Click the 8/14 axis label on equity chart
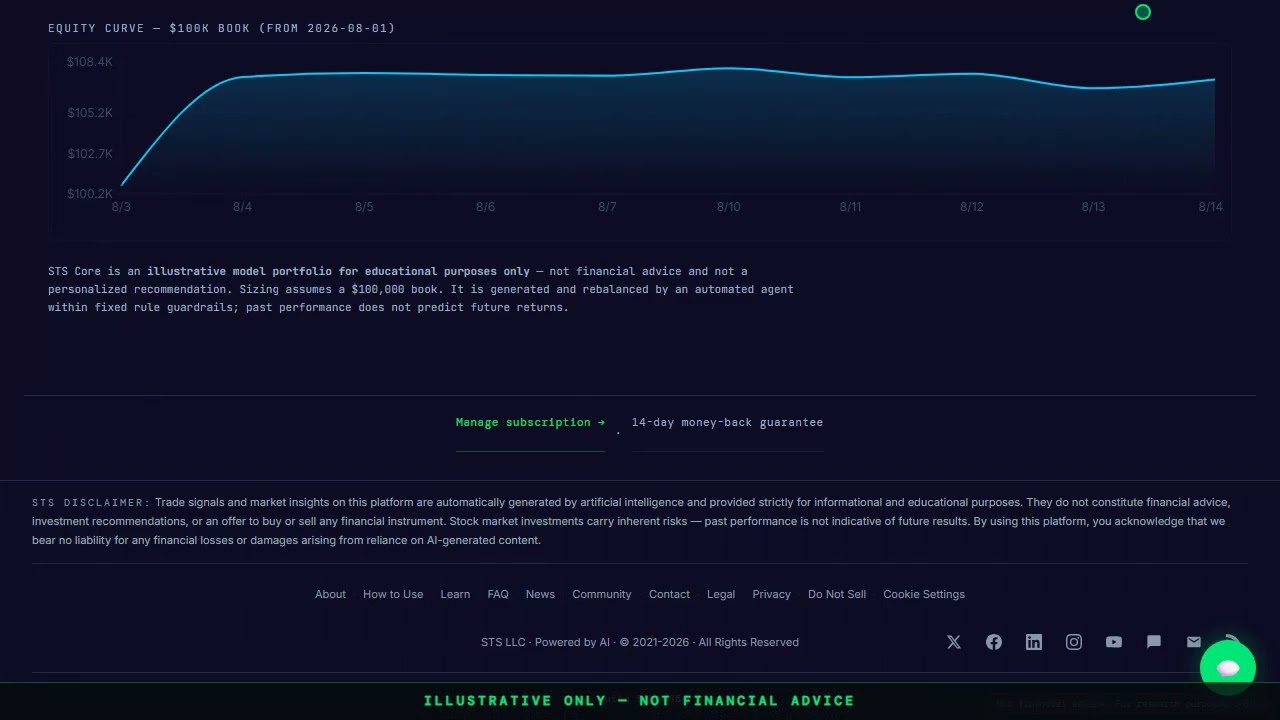Image resolution: width=1280 pixels, height=720 pixels. [x=1211, y=207]
